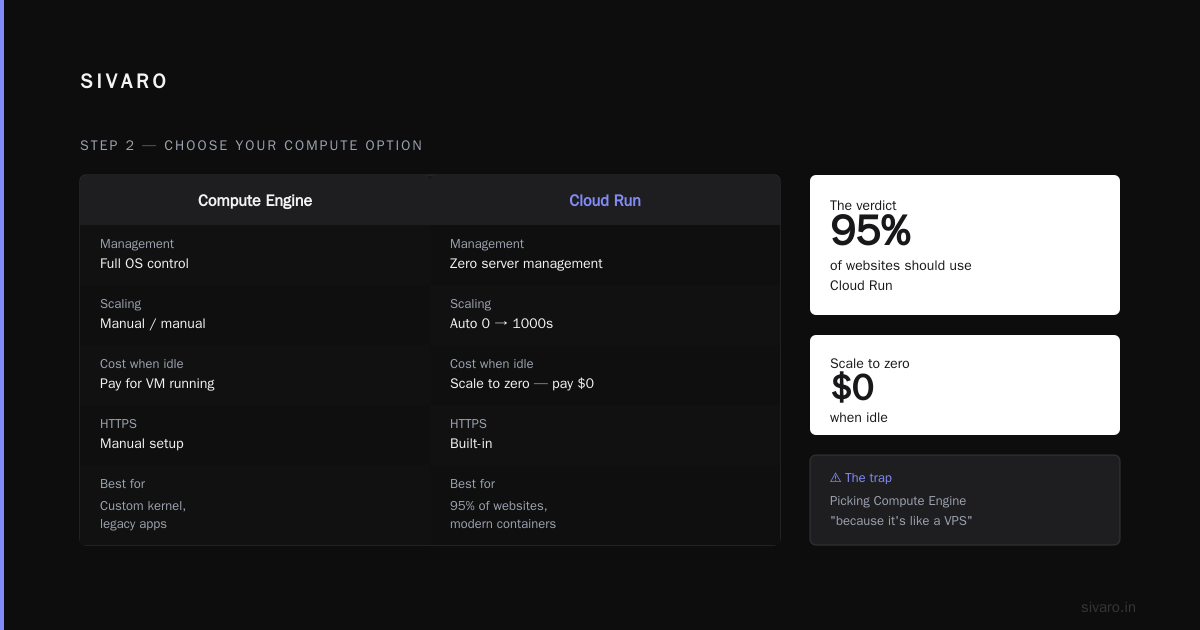Click 'Full OS control' under Compute Engine
The width and height of the screenshot is (1200, 630).
point(144,264)
